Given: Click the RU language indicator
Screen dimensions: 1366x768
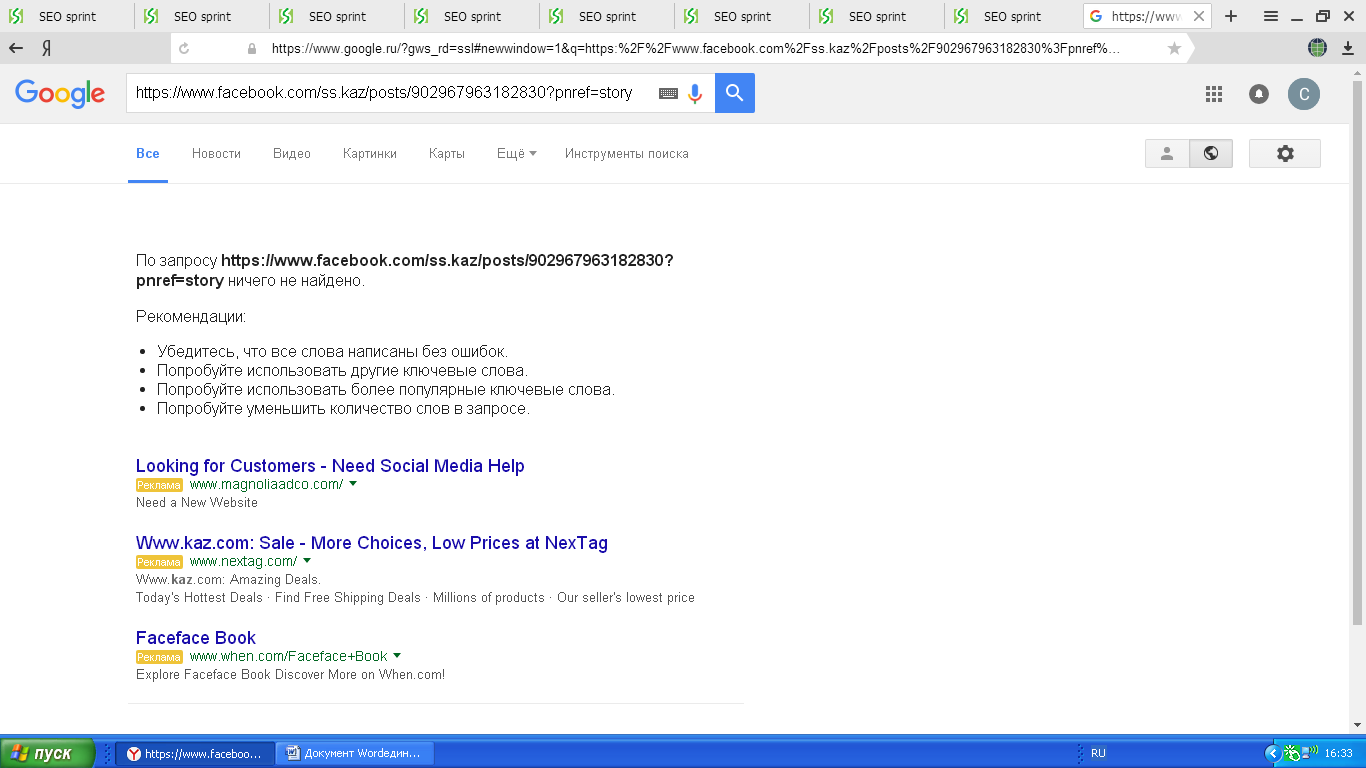Looking at the screenshot, I should point(1098,753).
